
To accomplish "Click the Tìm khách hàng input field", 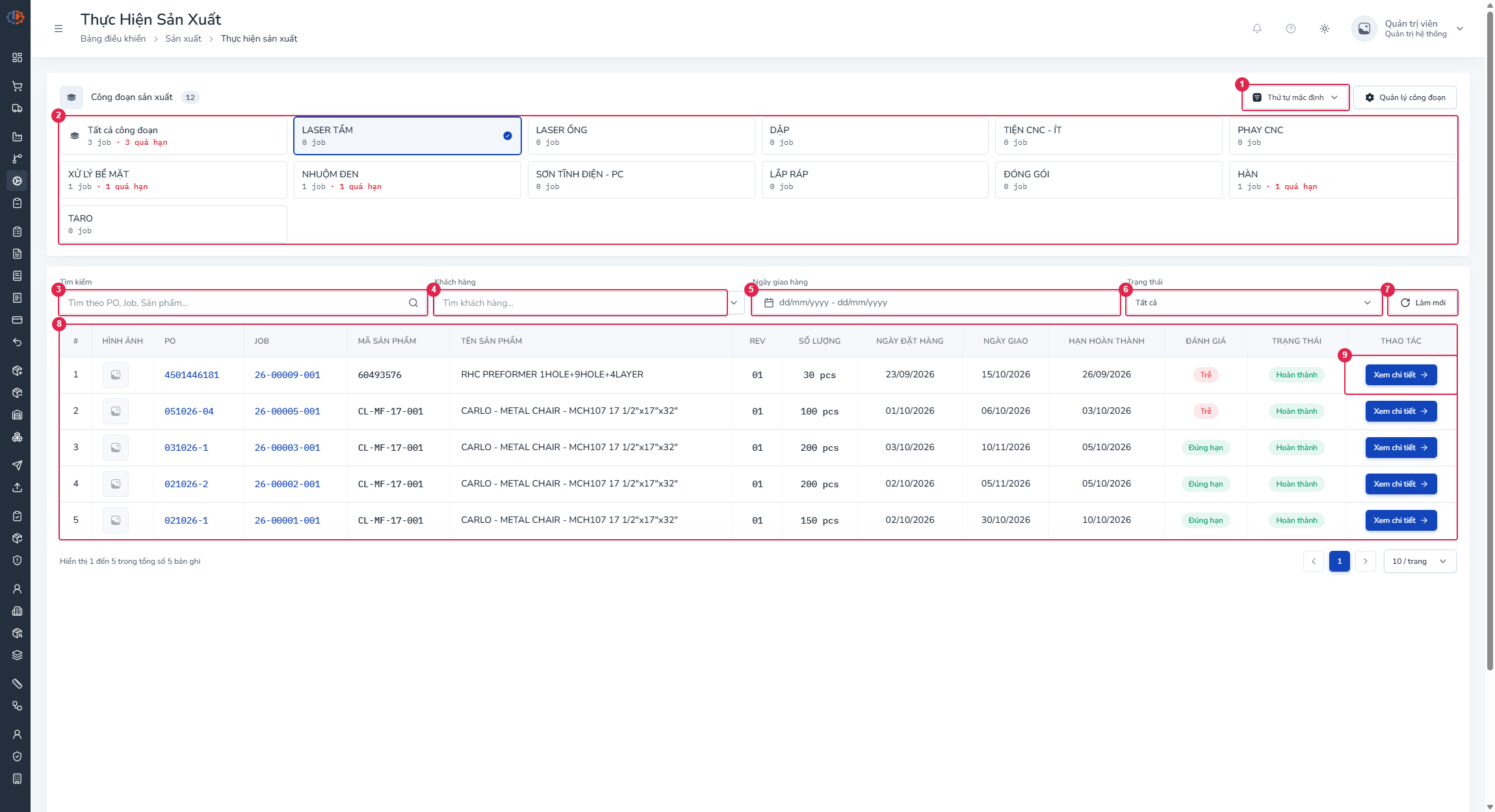I will click(x=580, y=303).
